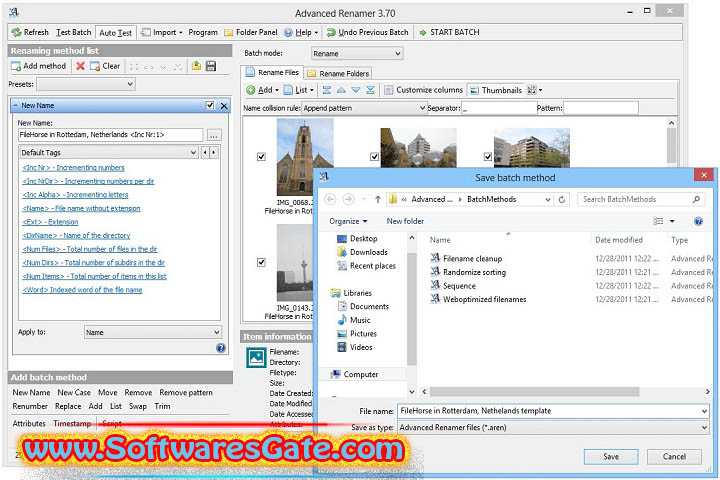Remove the New Name method with X
The height and width of the screenshot is (480, 720).
(x=224, y=106)
